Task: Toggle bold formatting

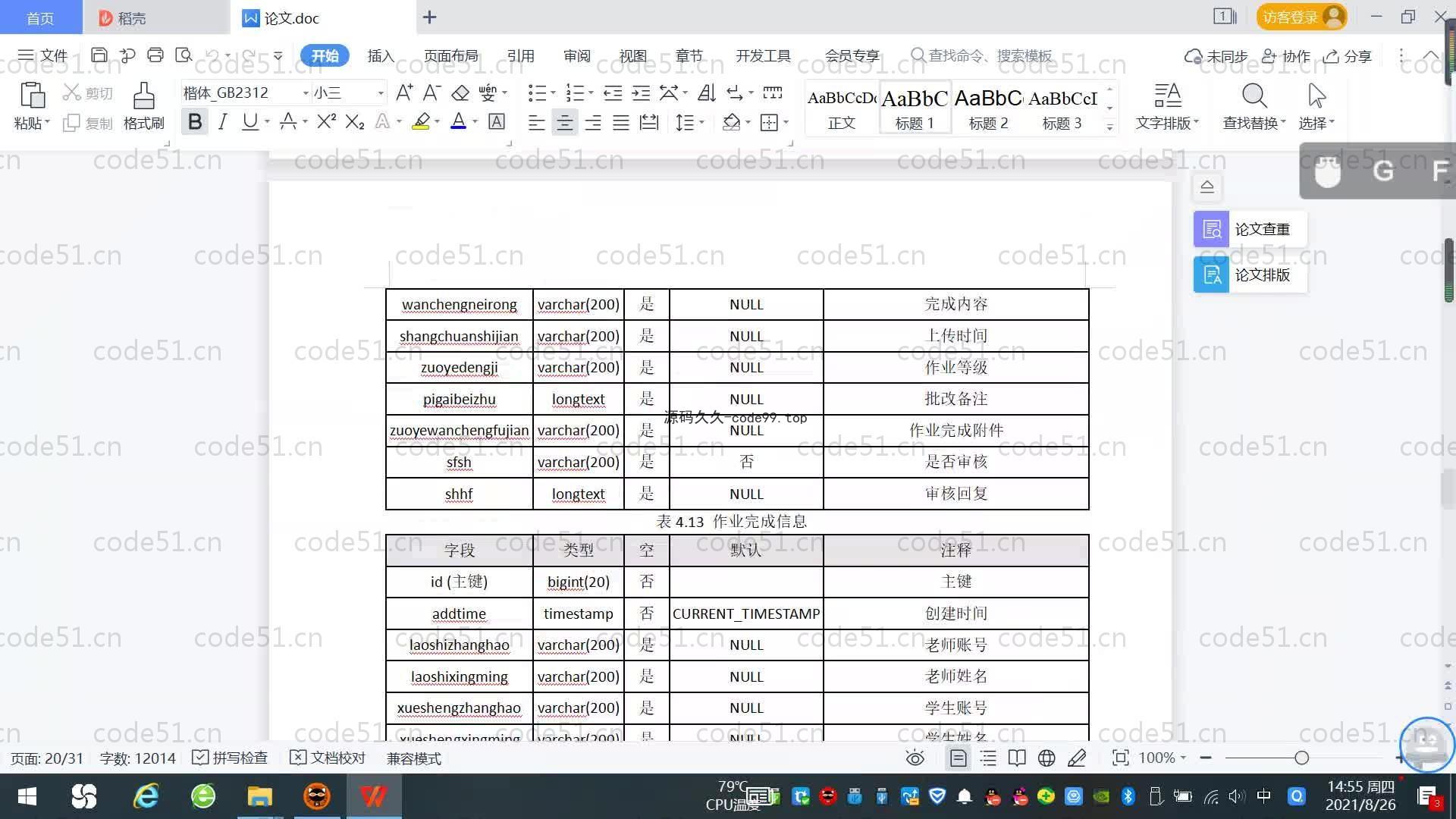Action: (x=195, y=122)
